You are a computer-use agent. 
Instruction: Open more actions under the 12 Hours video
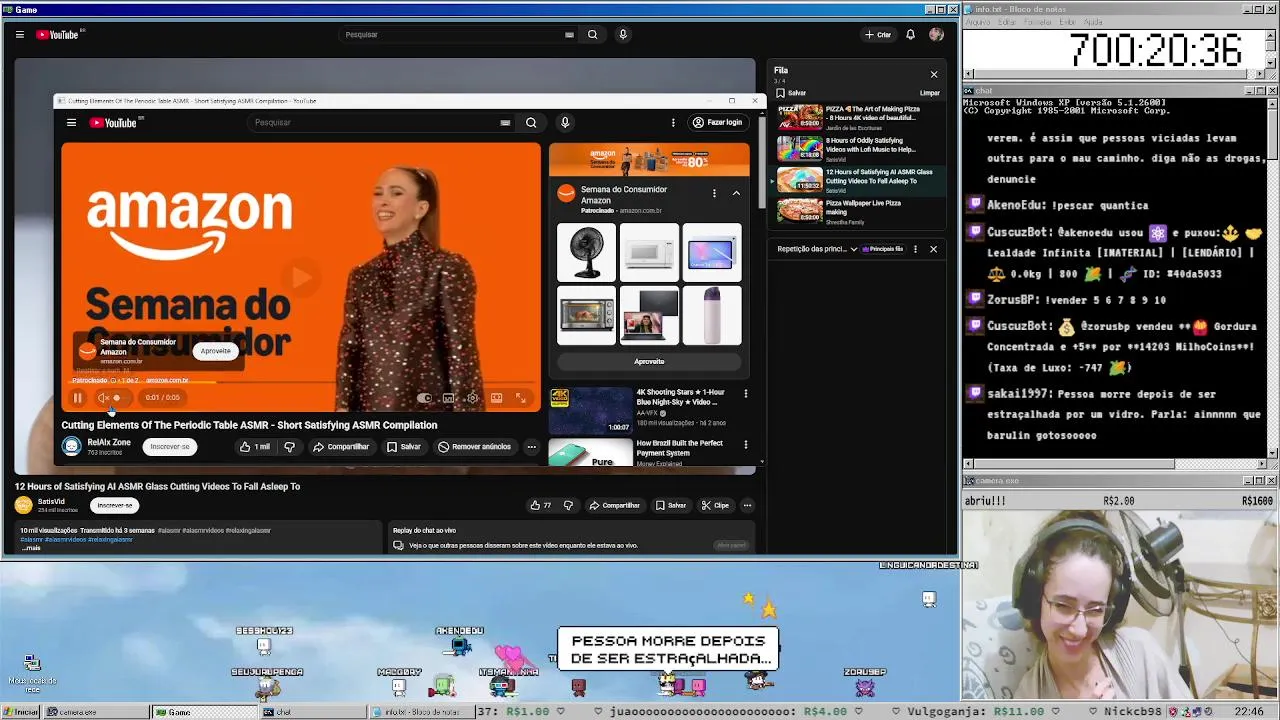747,506
